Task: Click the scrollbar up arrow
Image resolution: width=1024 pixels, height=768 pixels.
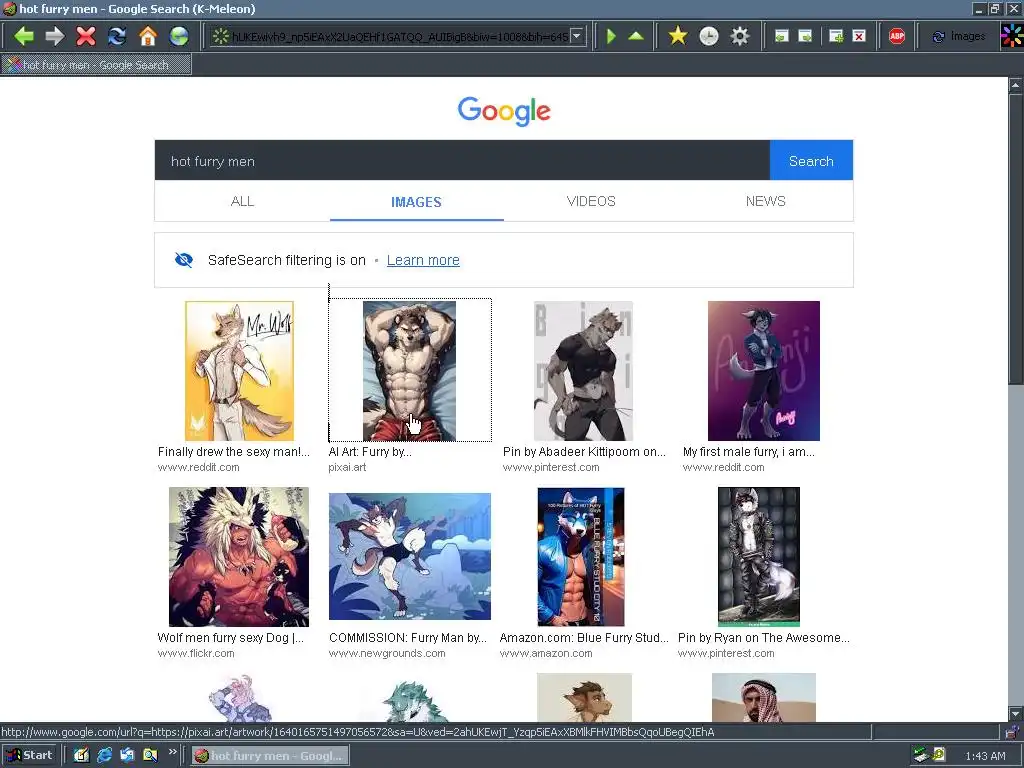Action: coord(1016,85)
